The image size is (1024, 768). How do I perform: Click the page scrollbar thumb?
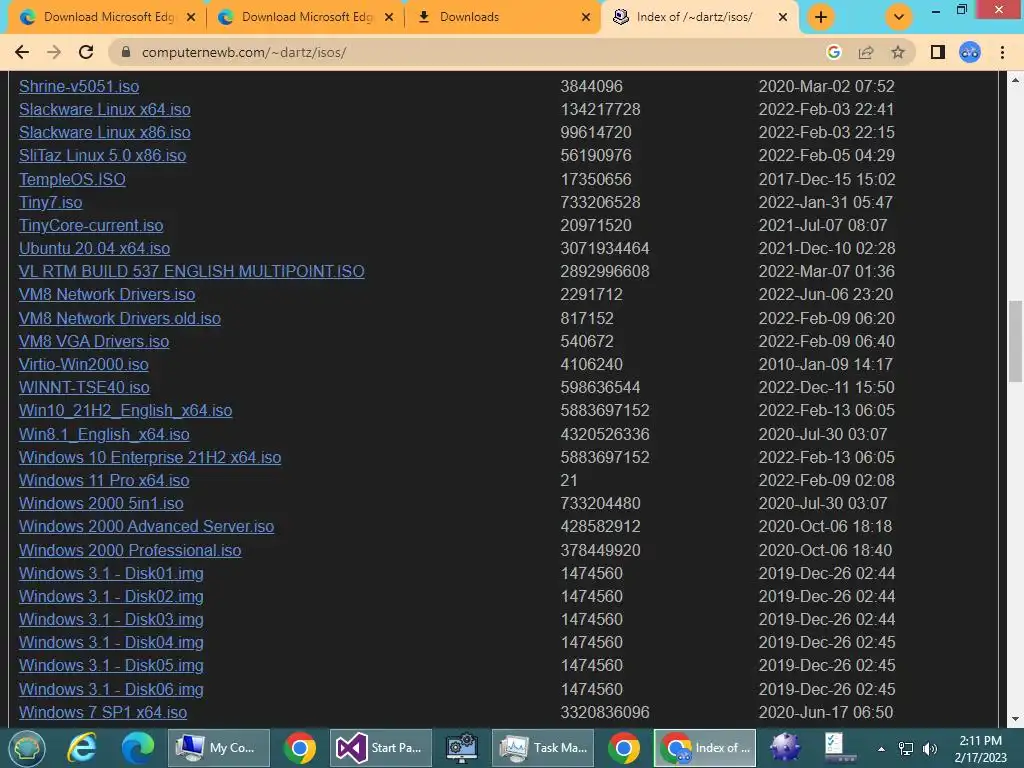(x=1015, y=341)
